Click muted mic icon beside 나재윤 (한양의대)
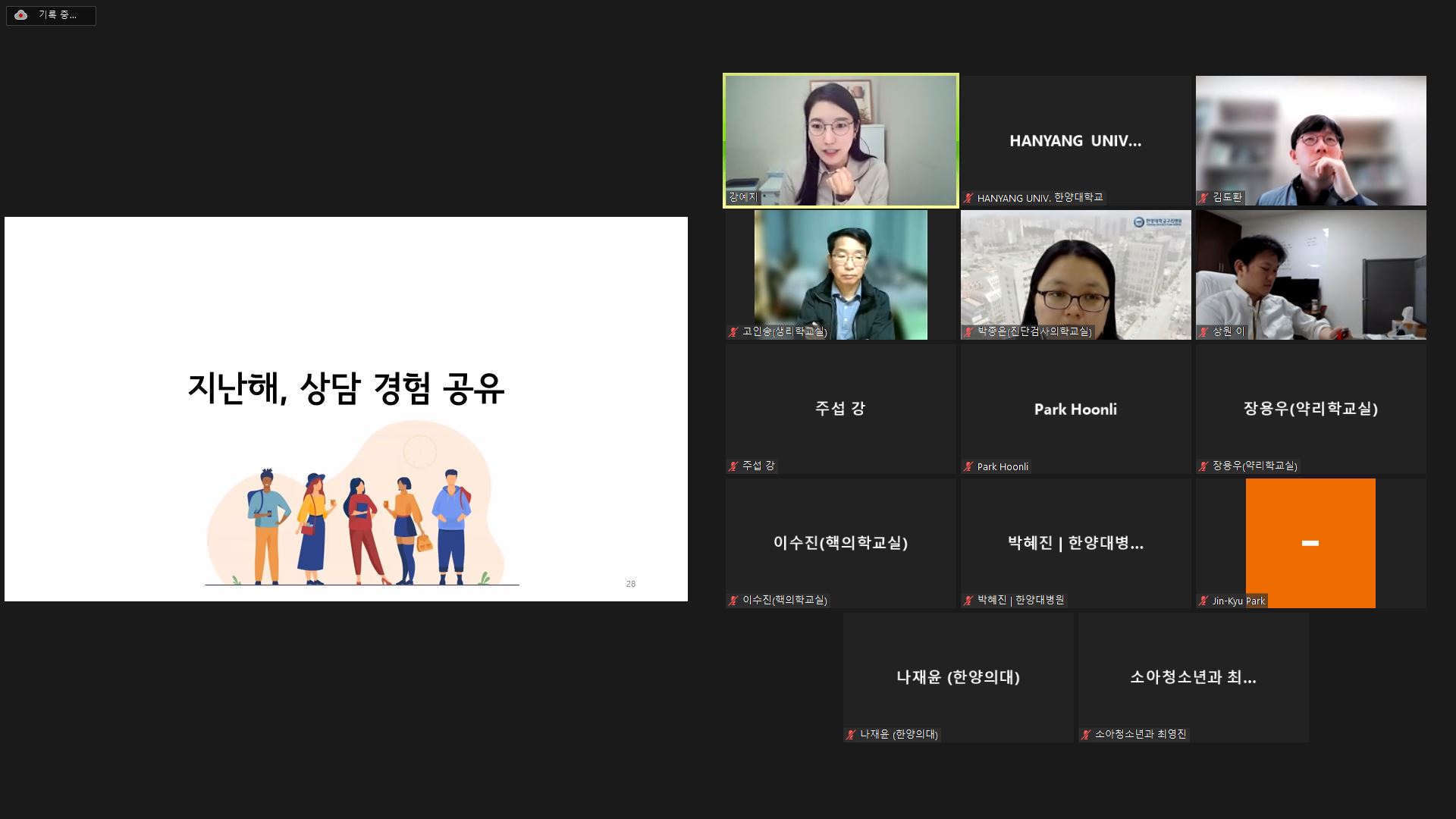 click(x=851, y=735)
